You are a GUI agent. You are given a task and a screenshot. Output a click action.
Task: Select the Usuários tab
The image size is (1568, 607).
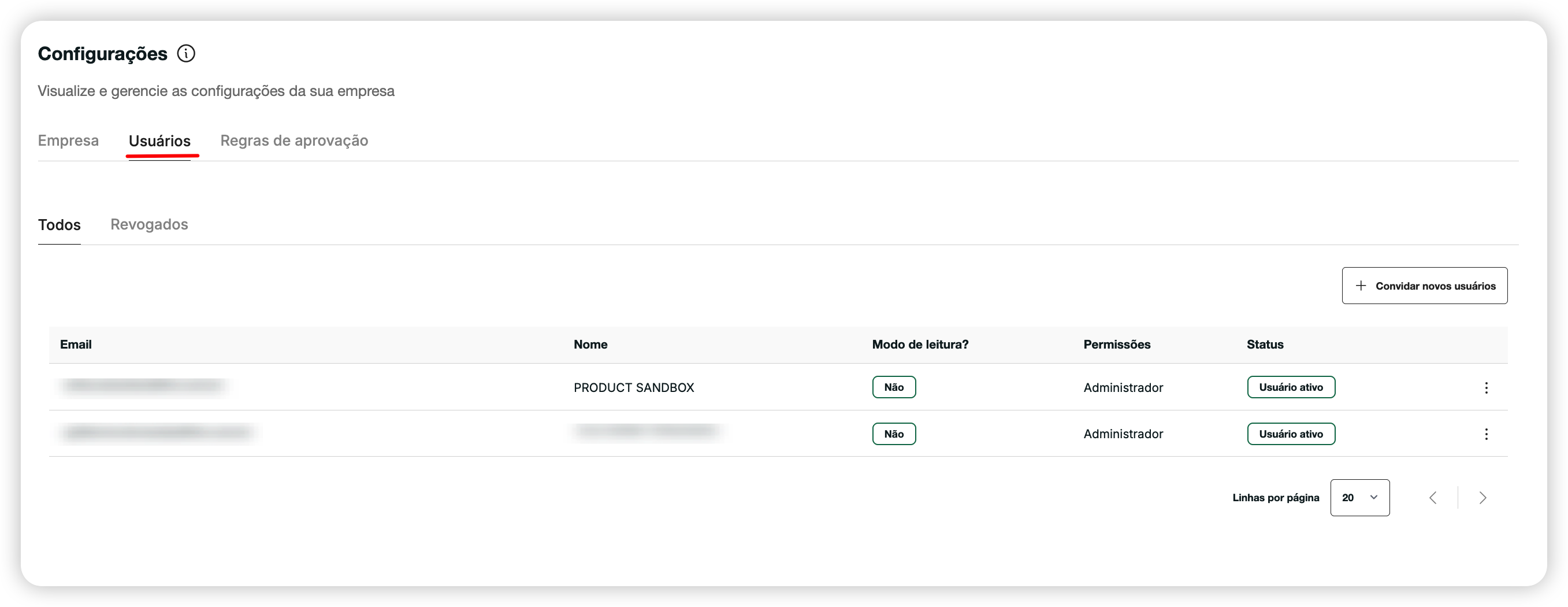tap(159, 141)
